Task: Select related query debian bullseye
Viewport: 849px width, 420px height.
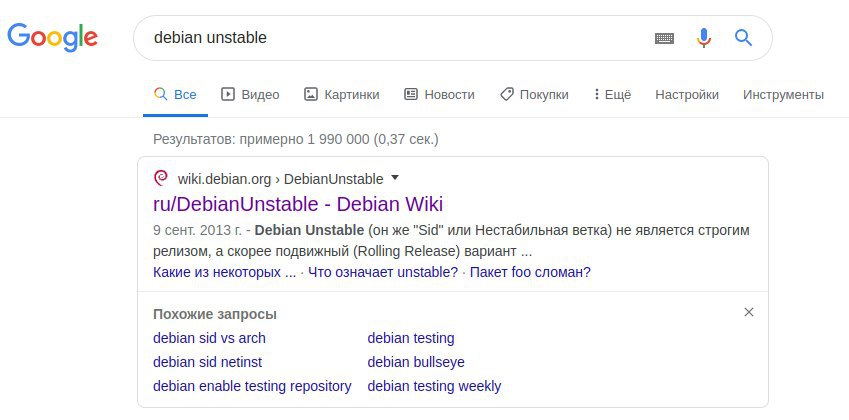Action: pos(416,362)
